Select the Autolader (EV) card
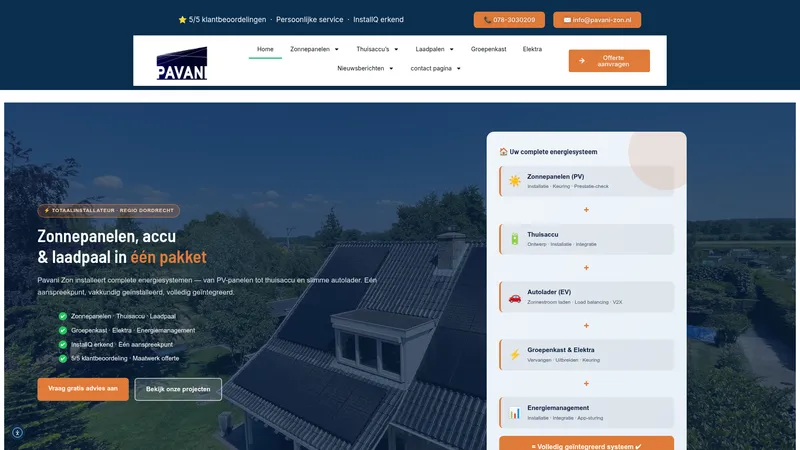 [586, 297]
